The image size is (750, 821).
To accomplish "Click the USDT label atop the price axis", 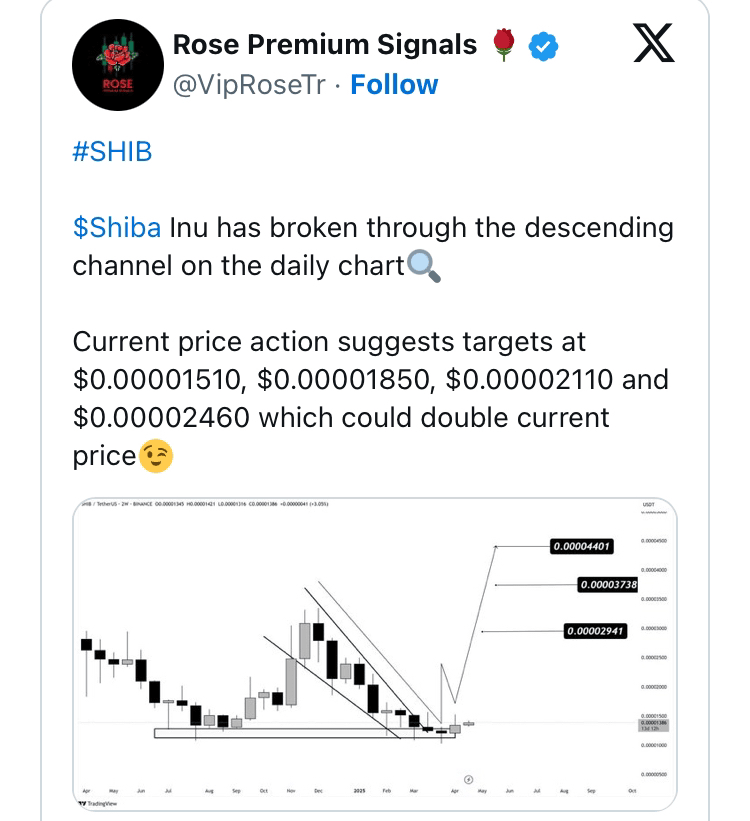I will [x=648, y=507].
